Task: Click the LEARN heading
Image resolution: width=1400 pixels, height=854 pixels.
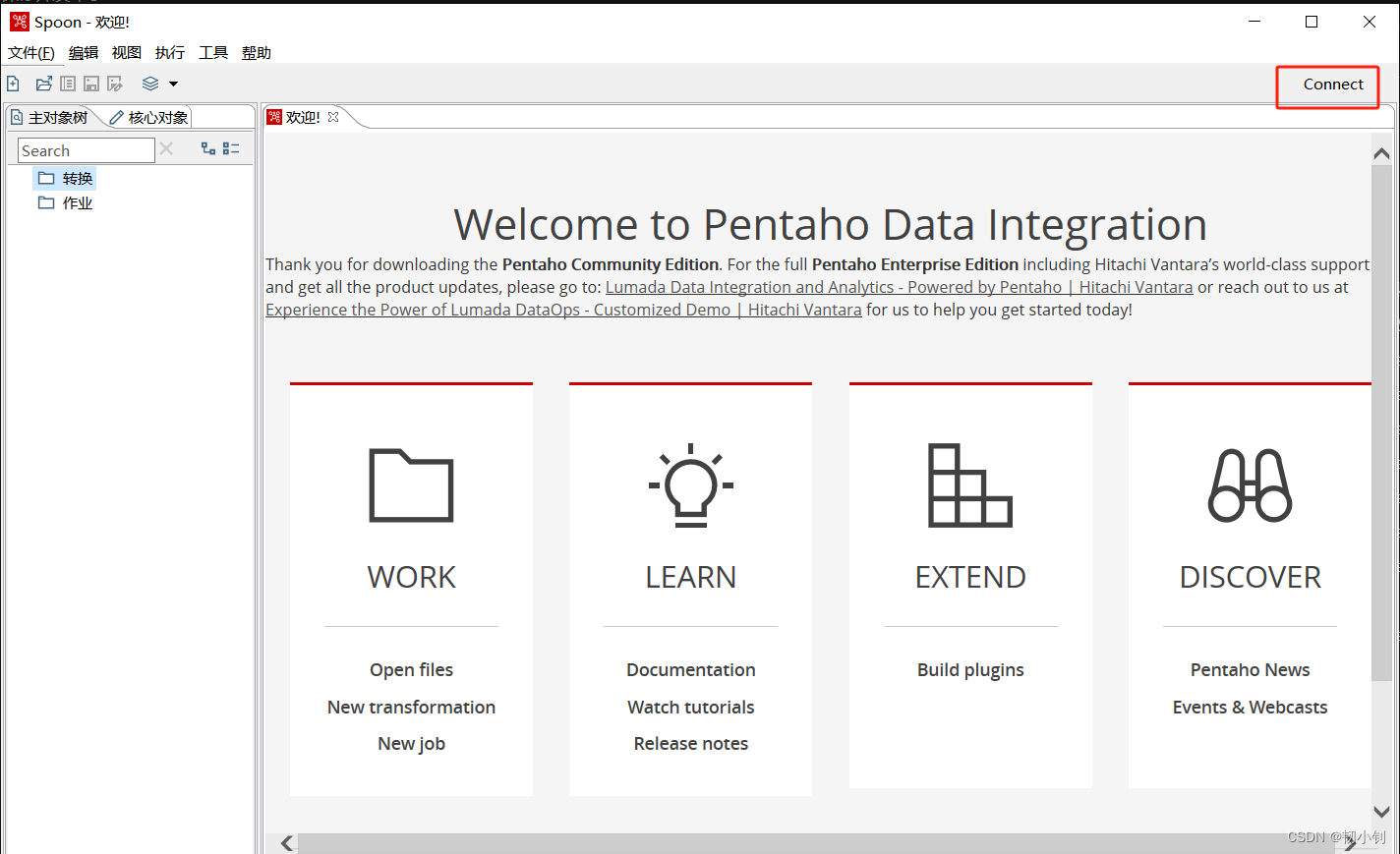Action: tap(691, 577)
